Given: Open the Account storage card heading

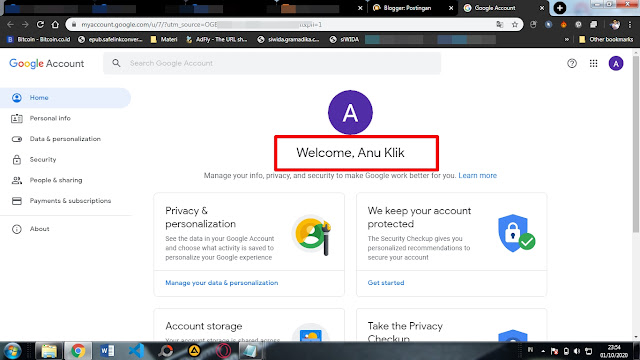Looking at the screenshot, I should 204,326.
